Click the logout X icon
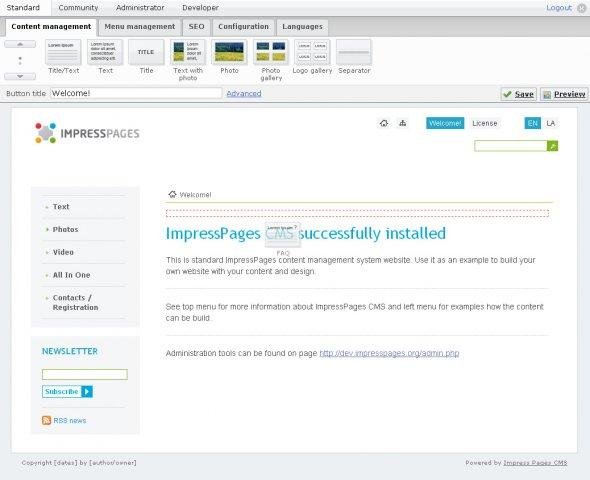Image resolution: width=590 pixels, height=480 pixels. pyautogui.click(x=581, y=8)
